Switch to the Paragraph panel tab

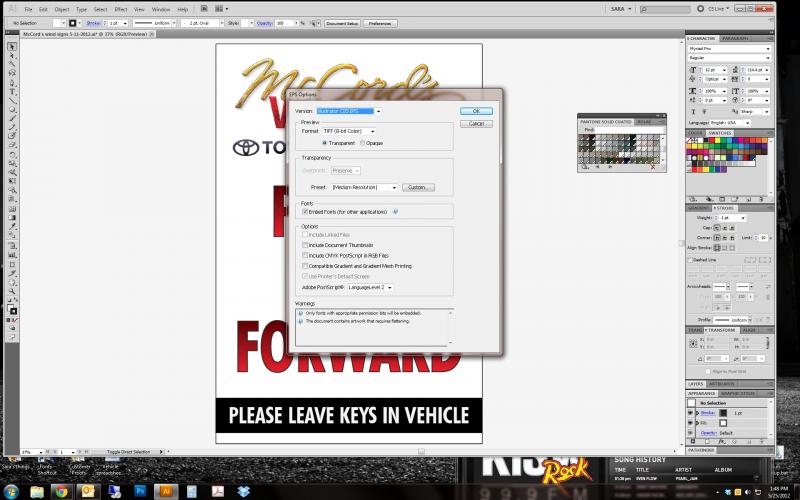[x=735, y=39]
